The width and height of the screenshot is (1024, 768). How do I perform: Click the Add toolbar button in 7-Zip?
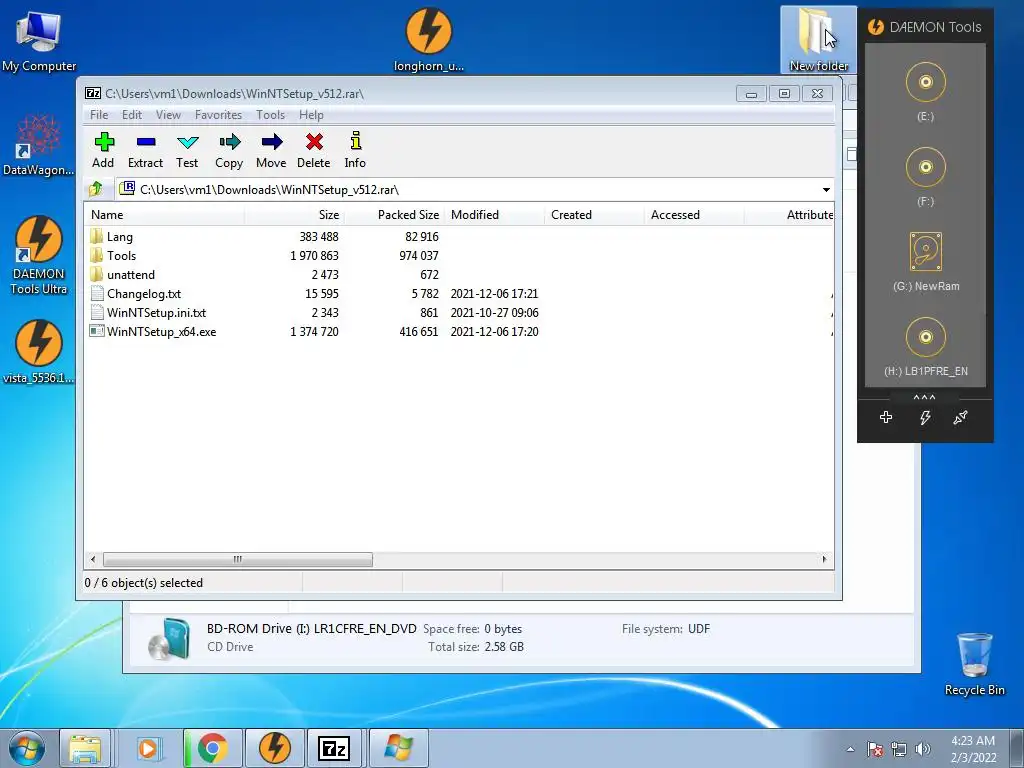tap(103, 150)
